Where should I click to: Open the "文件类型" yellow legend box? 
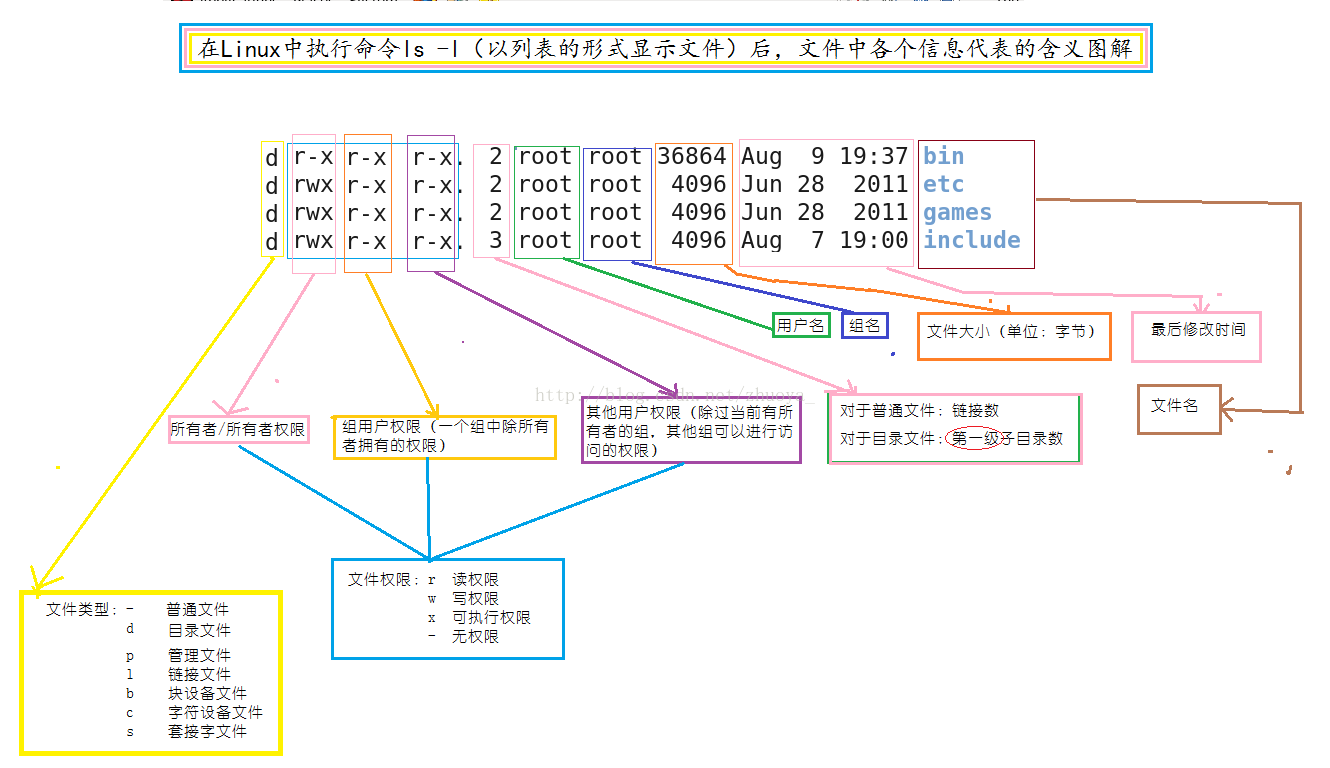click(151, 673)
